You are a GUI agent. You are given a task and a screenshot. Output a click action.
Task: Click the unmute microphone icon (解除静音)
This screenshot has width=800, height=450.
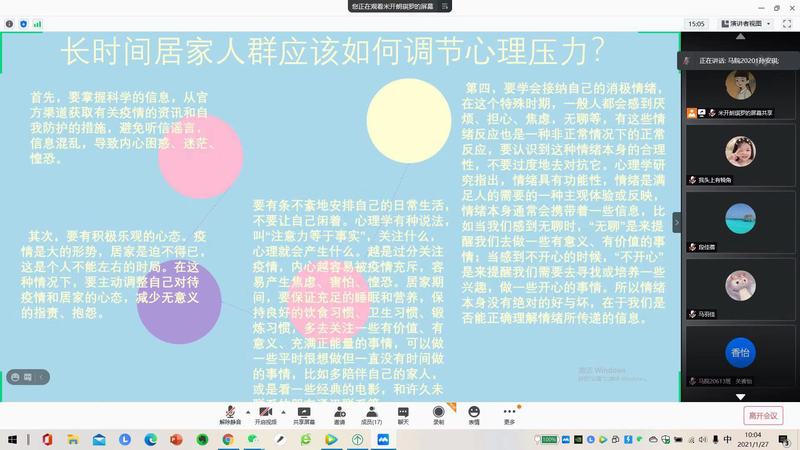point(231,411)
